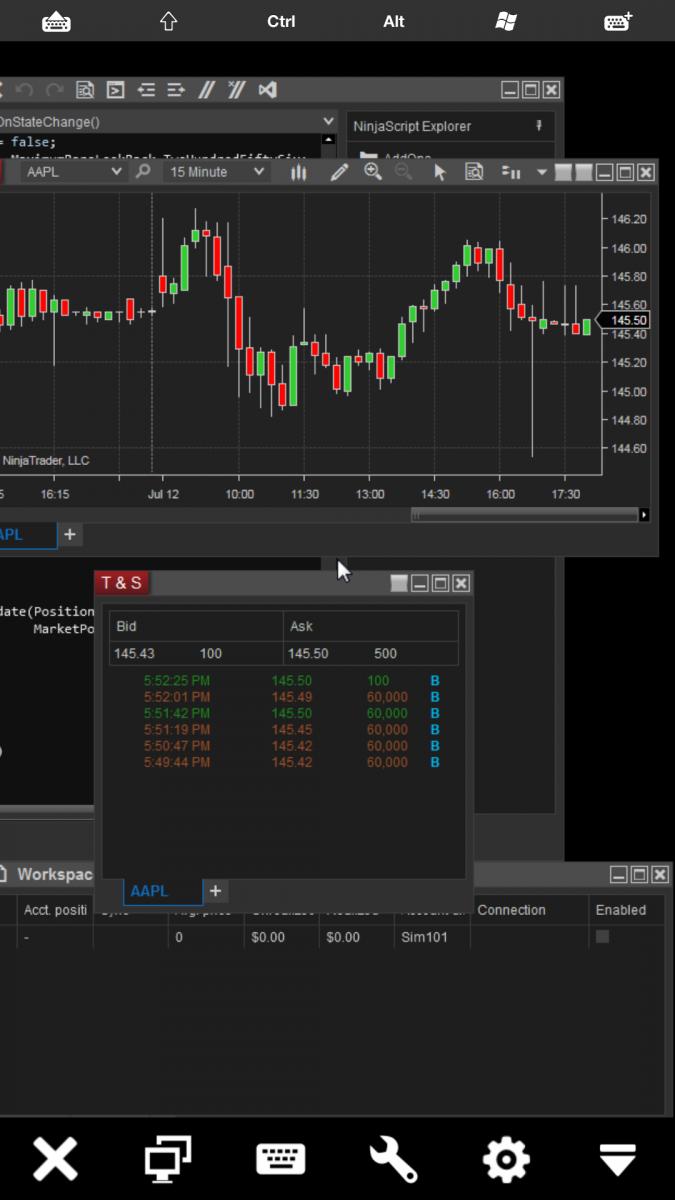The width and height of the screenshot is (675, 1200).
Task: Click the chart scrollbar right arrow
Action: 644,515
